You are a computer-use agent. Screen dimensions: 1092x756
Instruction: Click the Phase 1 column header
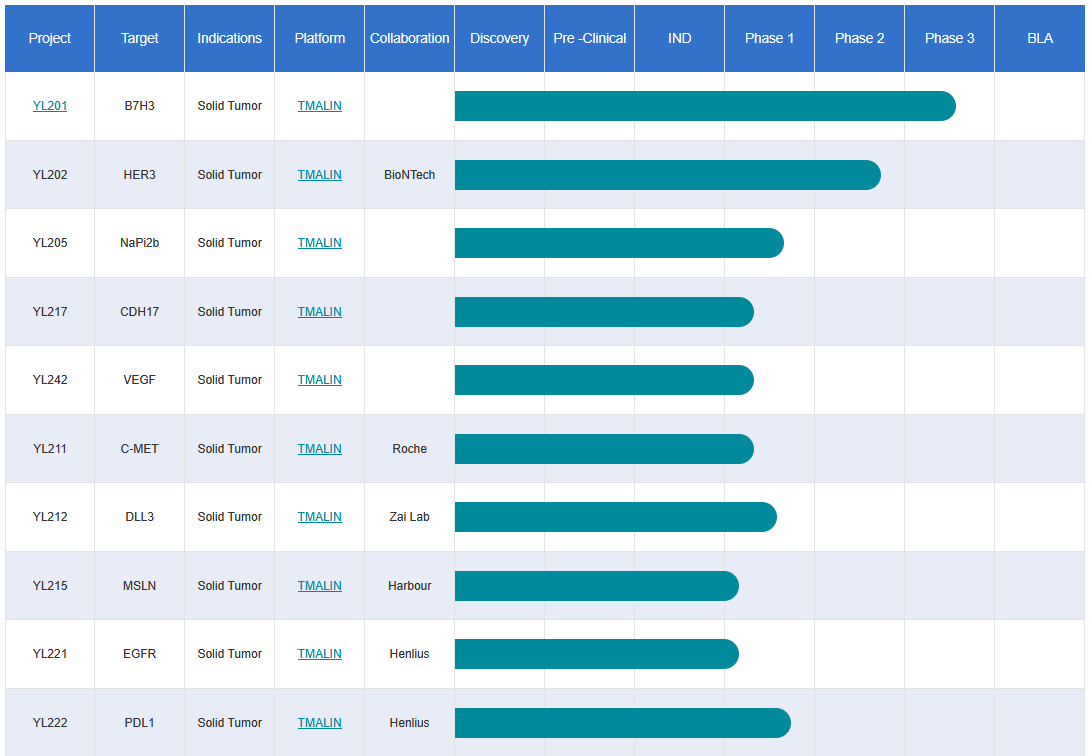pos(769,38)
